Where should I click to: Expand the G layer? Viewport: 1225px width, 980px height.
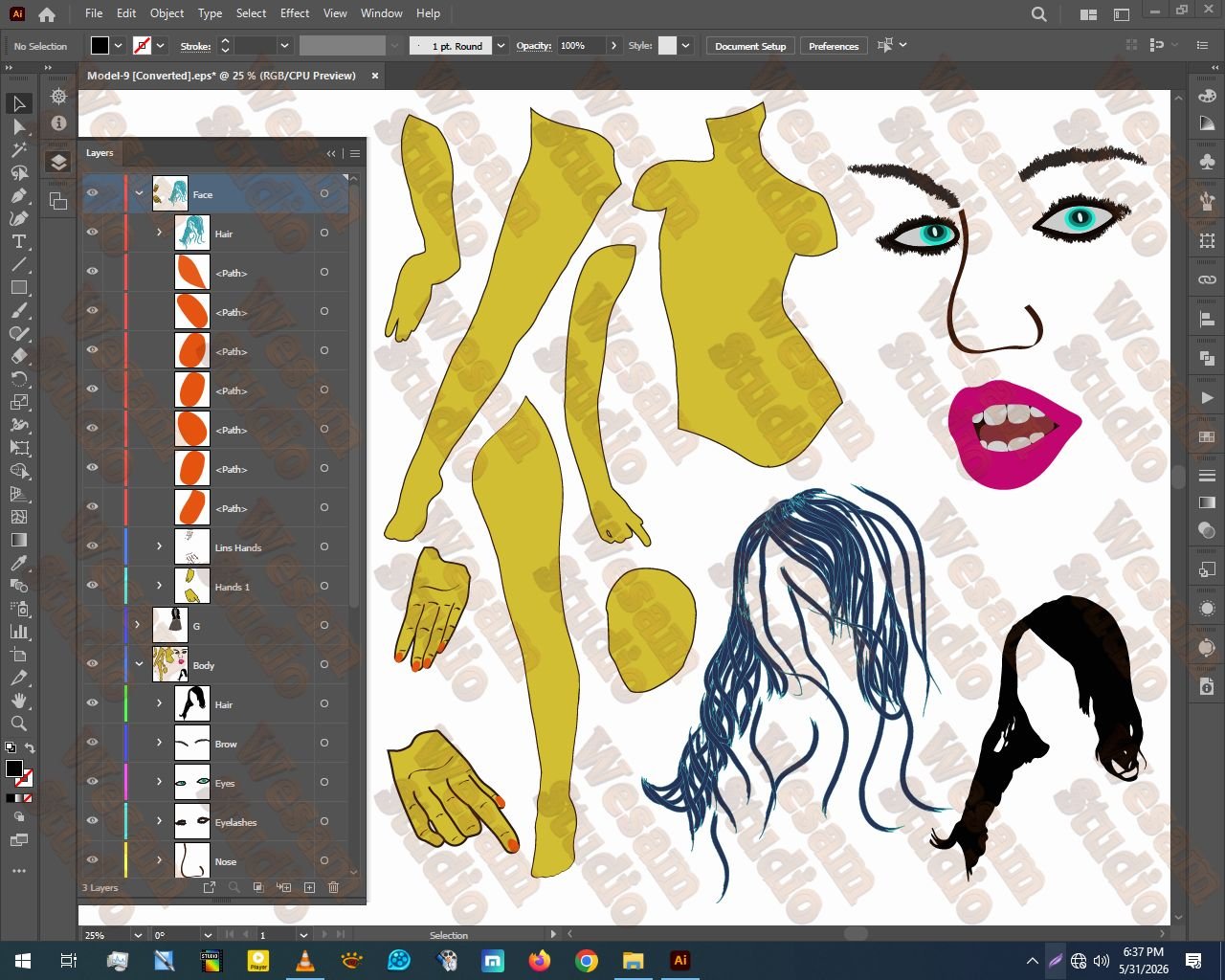pos(138,625)
